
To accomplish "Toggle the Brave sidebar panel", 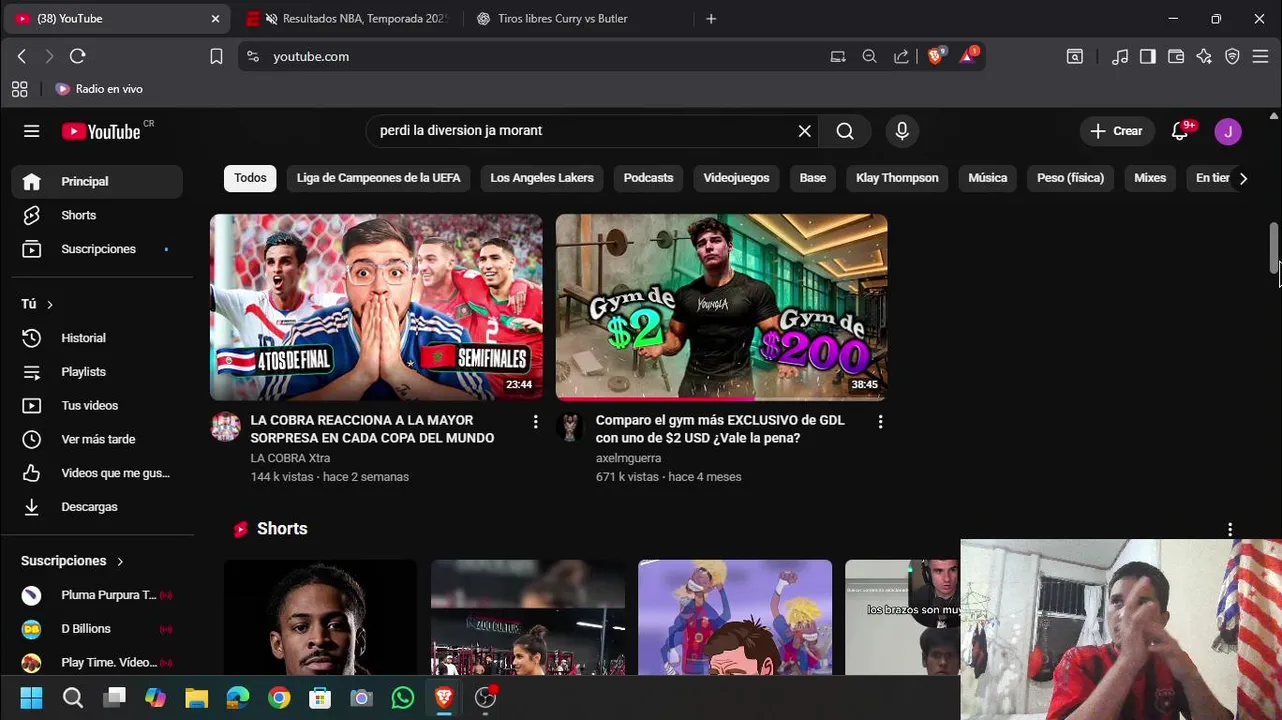I will [1148, 57].
